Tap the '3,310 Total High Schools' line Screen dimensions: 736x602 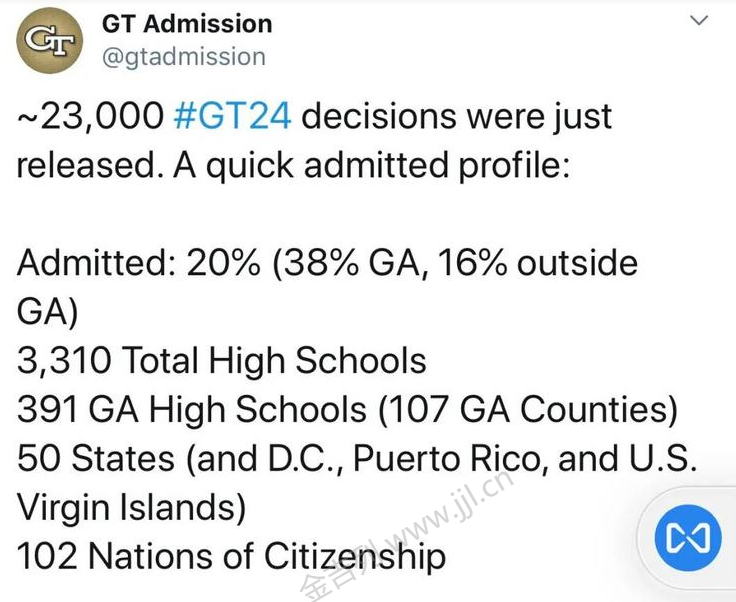[222, 360]
